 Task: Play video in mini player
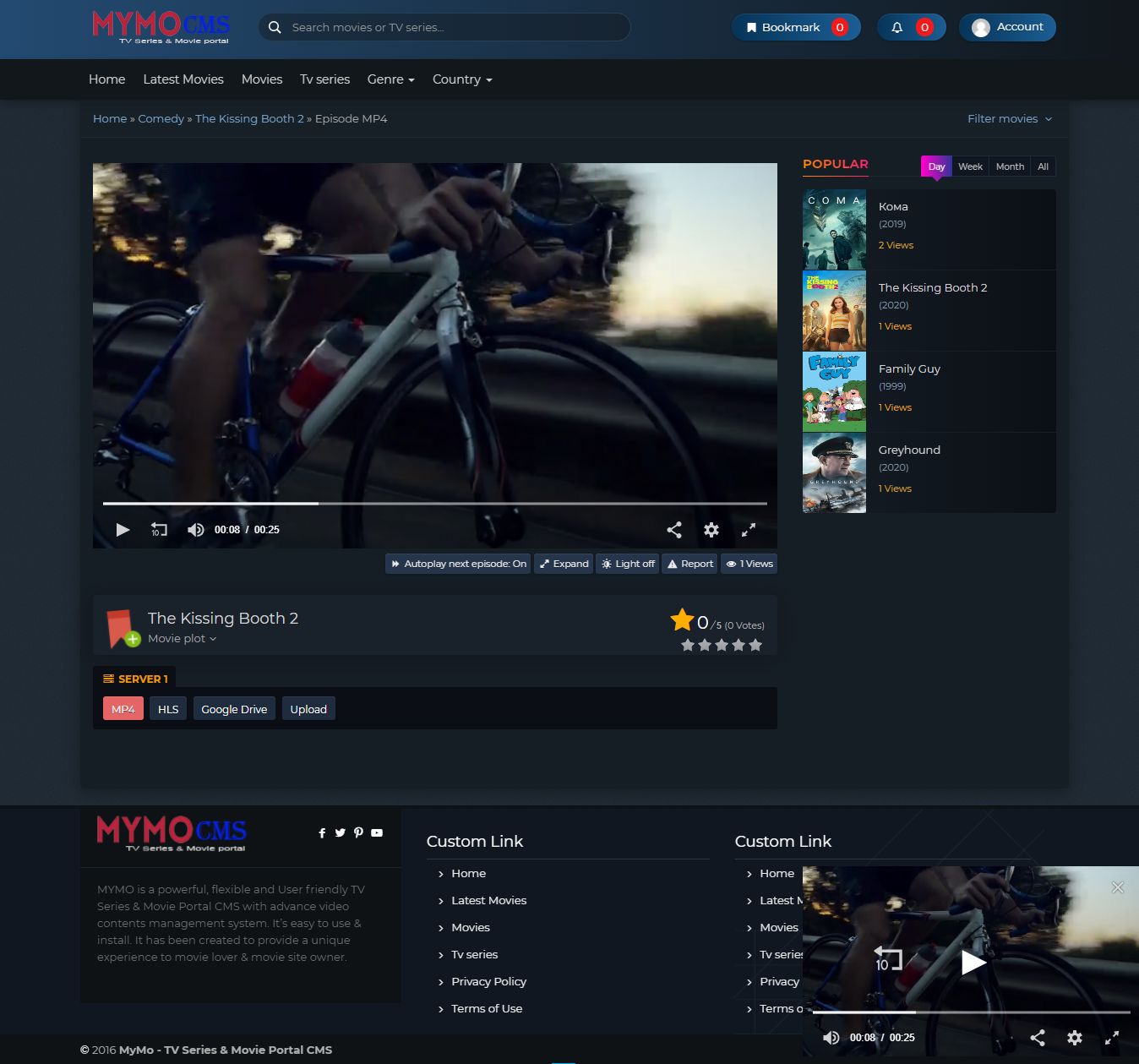(x=973, y=962)
